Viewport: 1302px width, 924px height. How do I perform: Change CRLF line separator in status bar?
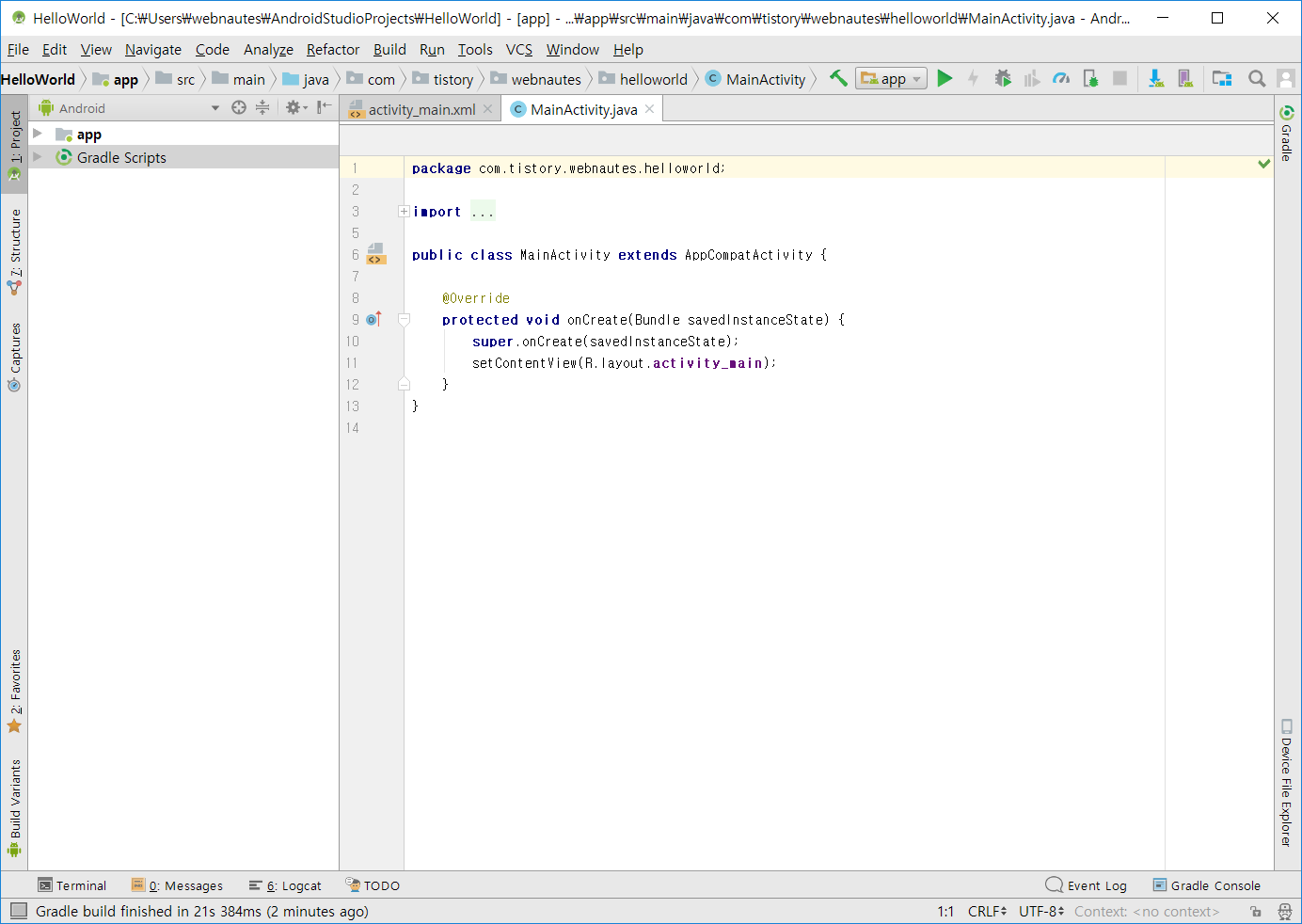coord(987,911)
